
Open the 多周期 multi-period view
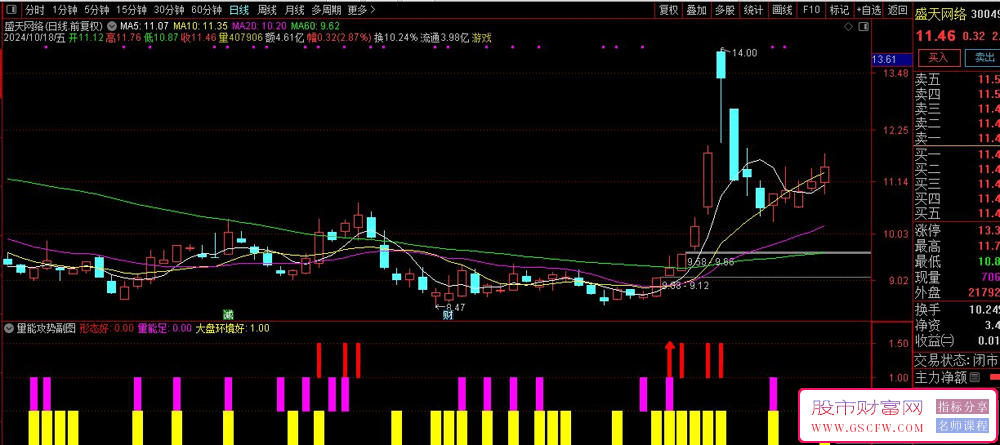[x=327, y=10]
